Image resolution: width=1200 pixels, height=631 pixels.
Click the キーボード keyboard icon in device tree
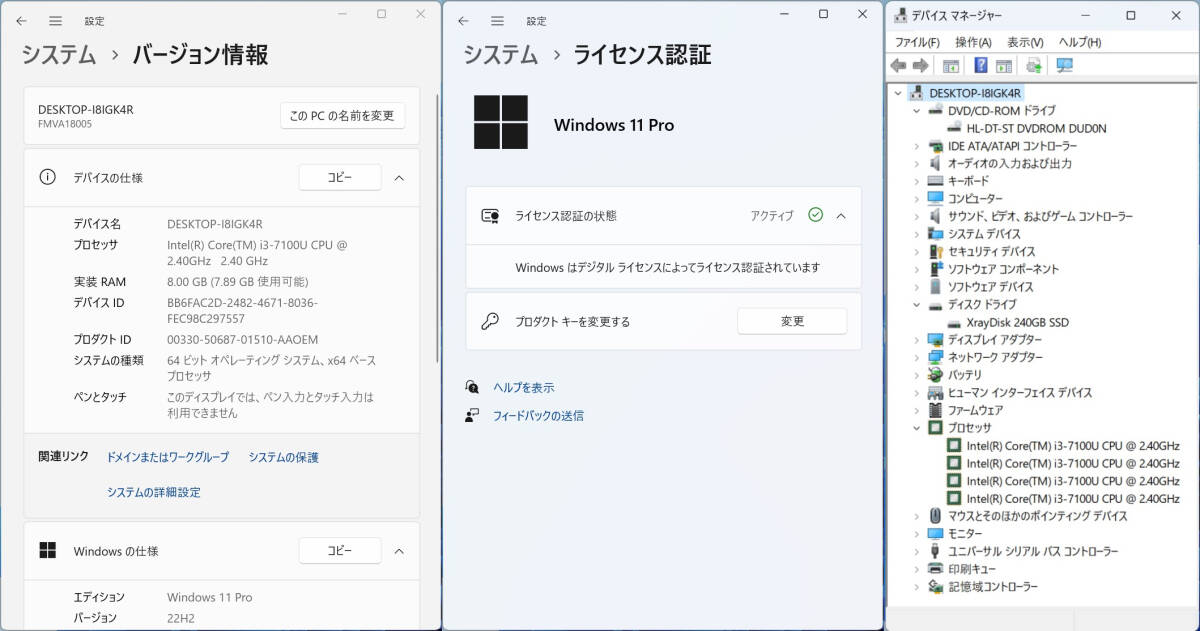(935, 181)
